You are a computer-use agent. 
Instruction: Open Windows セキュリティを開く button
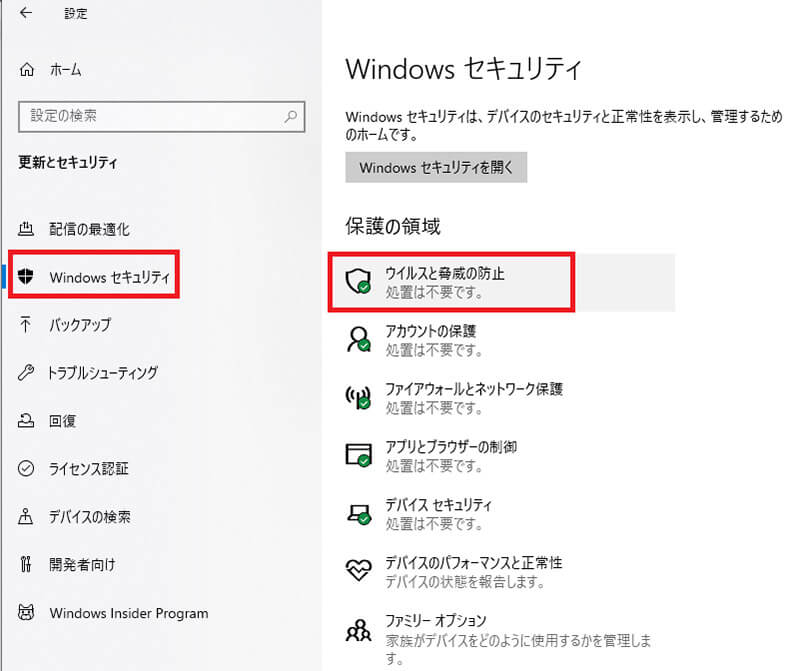pyautogui.click(x=436, y=167)
